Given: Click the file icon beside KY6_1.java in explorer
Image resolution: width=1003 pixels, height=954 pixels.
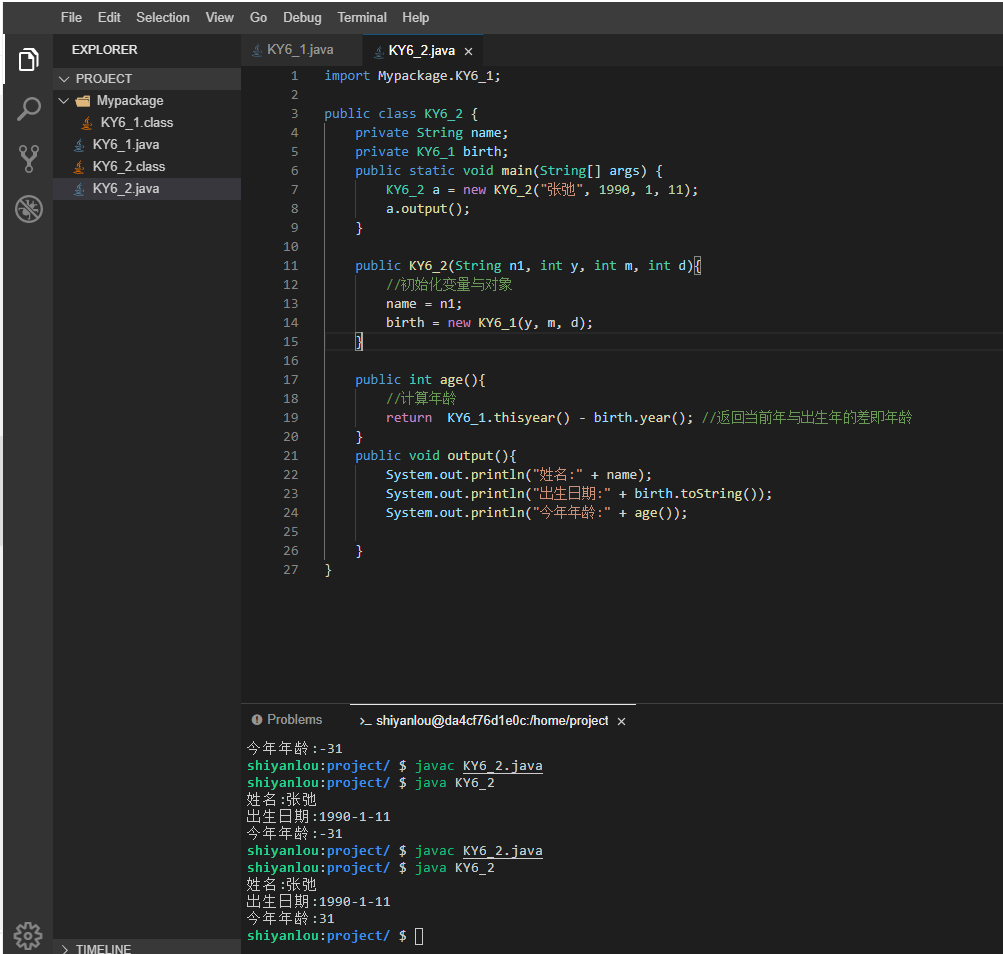Looking at the screenshot, I should (x=79, y=145).
